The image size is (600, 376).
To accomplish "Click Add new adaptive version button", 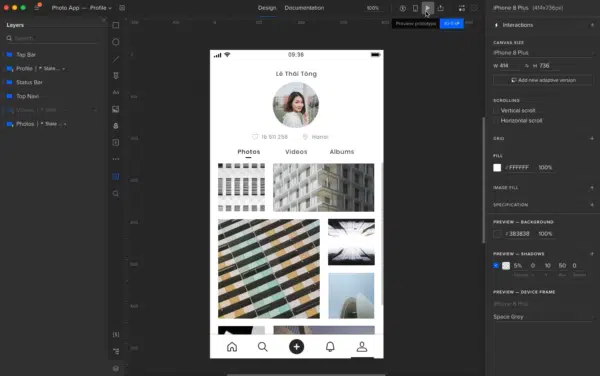I will click(x=543, y=80).
